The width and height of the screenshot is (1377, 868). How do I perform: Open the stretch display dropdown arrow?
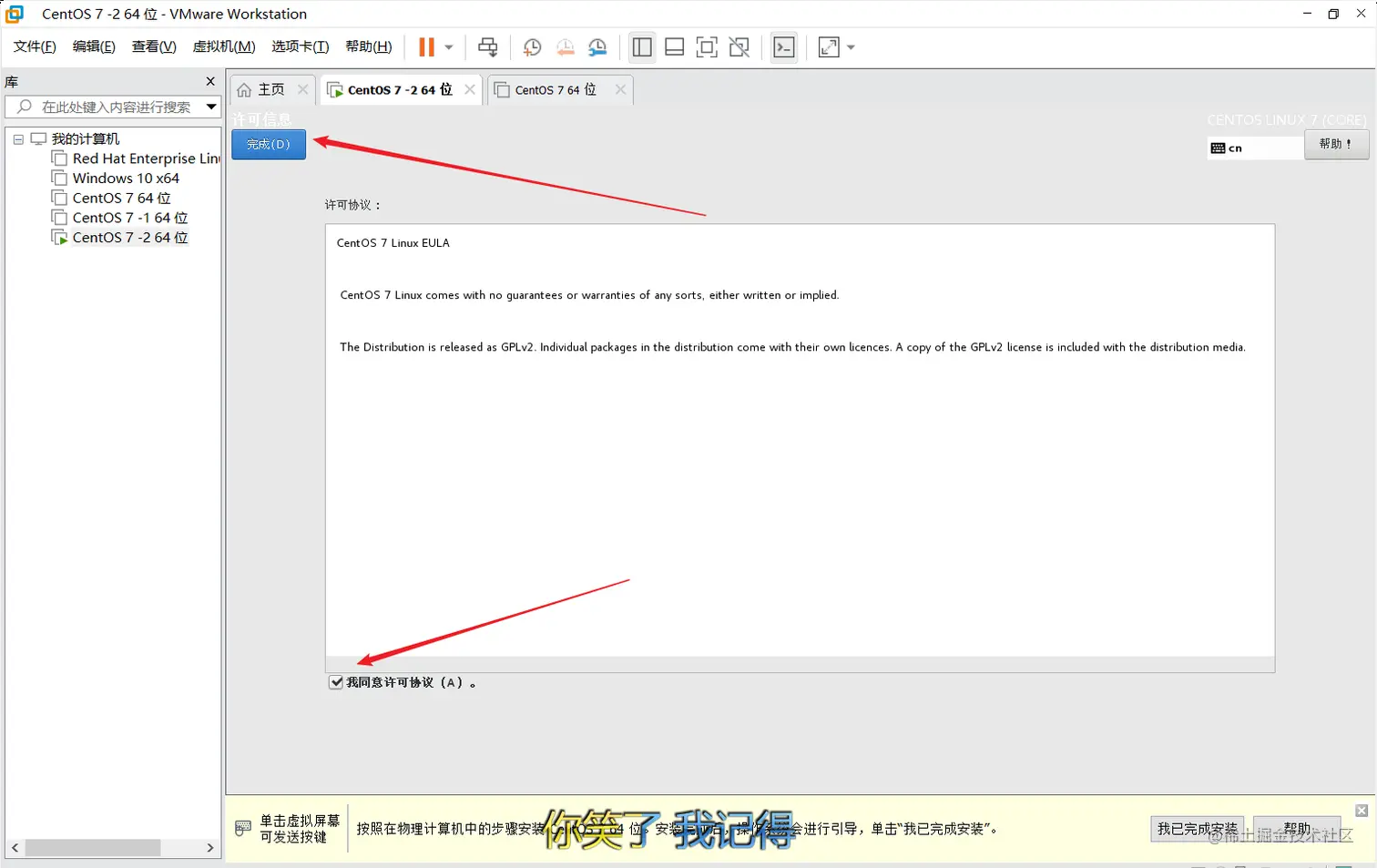[852, 47]
